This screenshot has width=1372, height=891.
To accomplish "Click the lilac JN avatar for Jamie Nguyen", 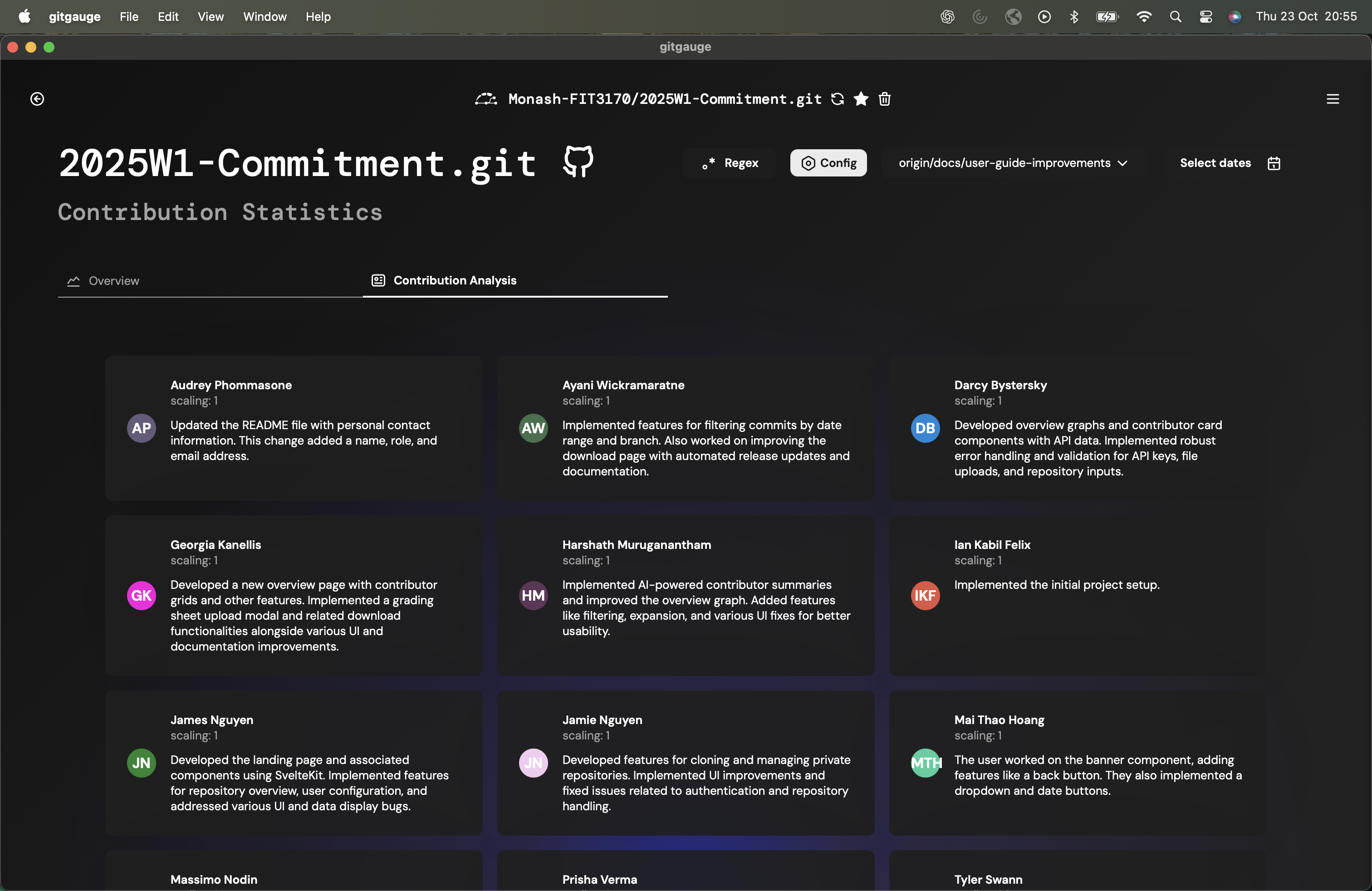I will point(533,763).
